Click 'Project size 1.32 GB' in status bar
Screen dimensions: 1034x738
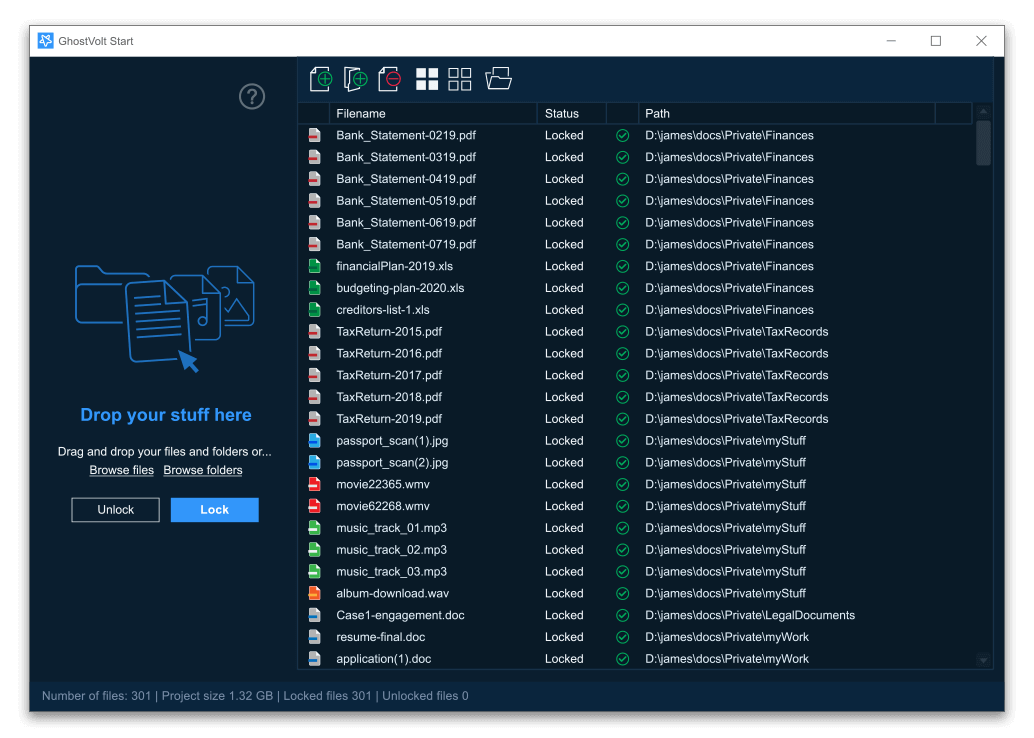[x=217, y=696]
